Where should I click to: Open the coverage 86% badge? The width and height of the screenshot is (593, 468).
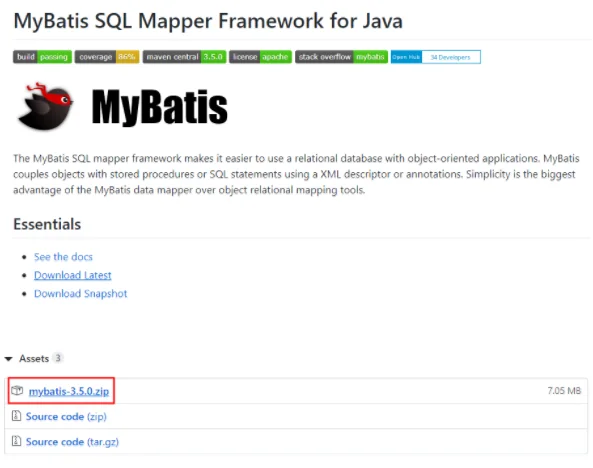[107, 57]
